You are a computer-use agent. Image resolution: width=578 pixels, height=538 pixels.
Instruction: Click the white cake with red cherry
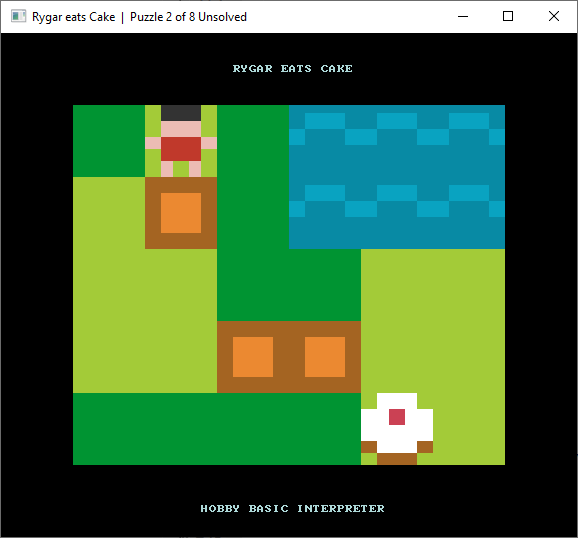click(x=397, y=428)
